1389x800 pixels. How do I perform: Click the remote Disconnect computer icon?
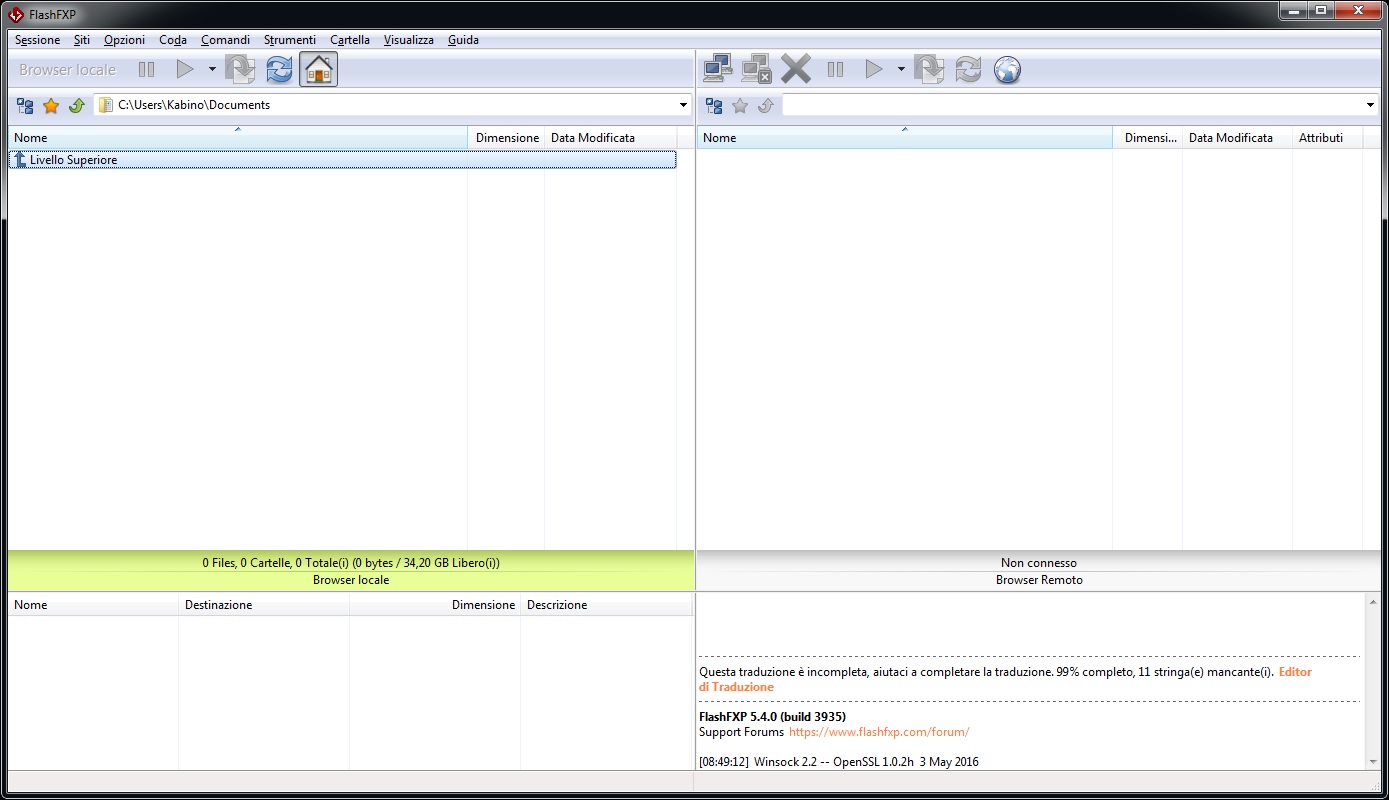pyautogui.click(x=757, y=69)
